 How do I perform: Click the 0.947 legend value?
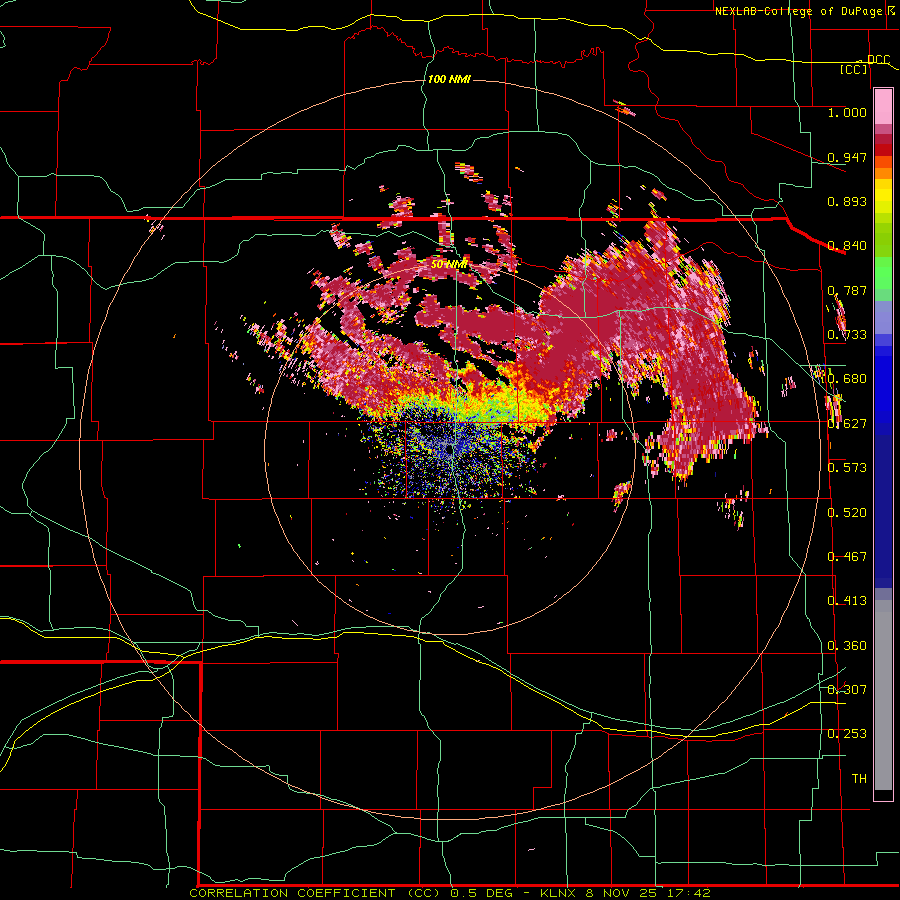[847, 157]
